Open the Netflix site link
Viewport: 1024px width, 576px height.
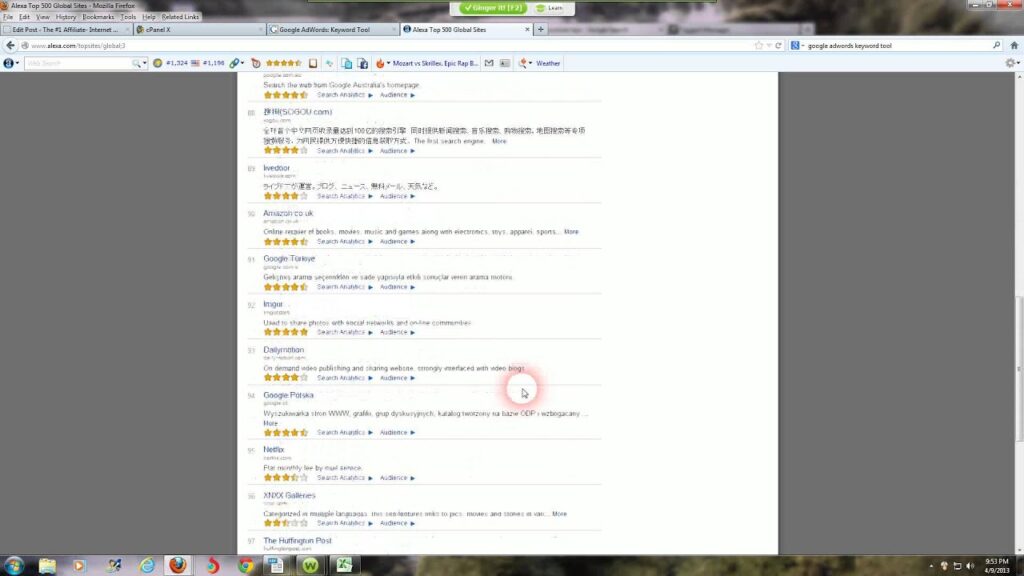click(274, 450)
